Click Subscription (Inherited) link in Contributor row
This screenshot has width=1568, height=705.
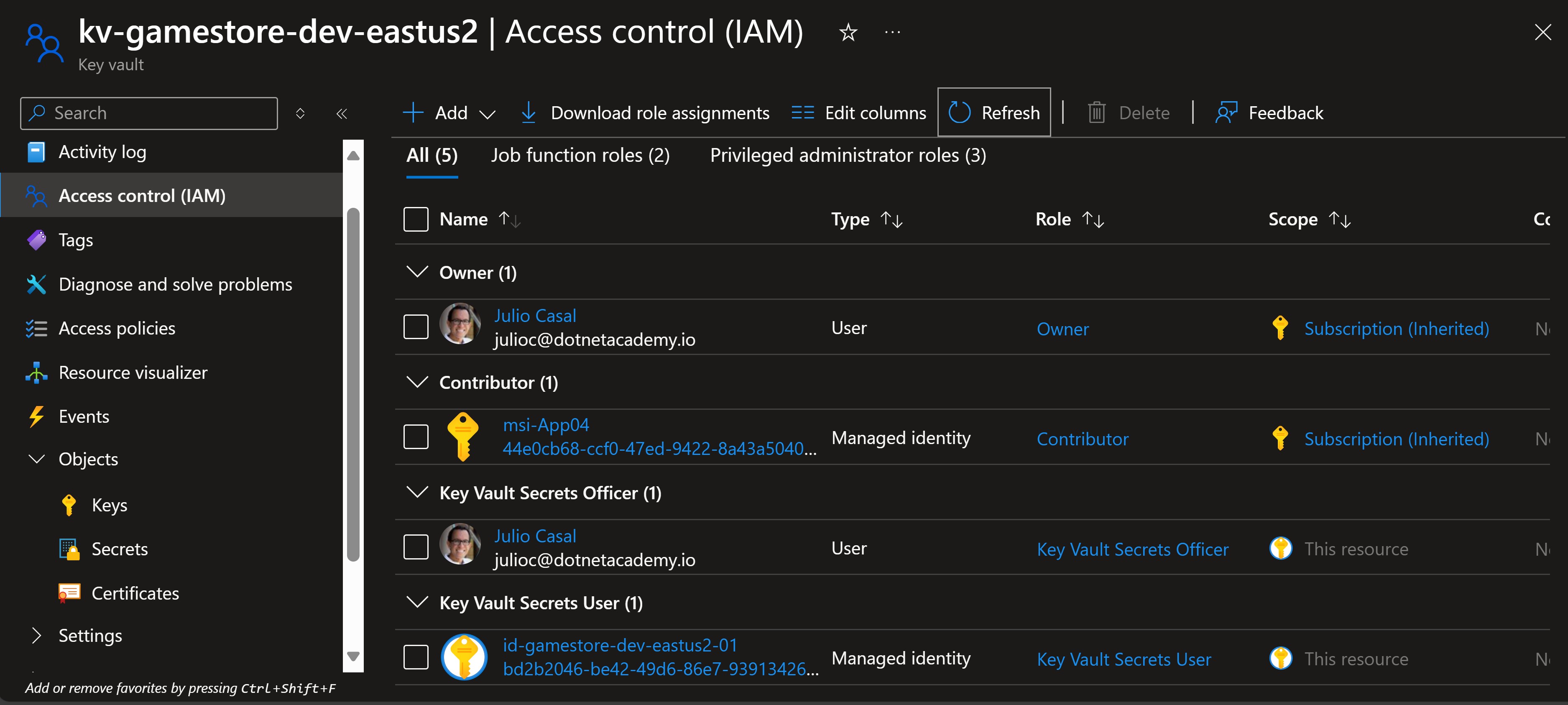pyautogui.click(x=1396, y=439)
